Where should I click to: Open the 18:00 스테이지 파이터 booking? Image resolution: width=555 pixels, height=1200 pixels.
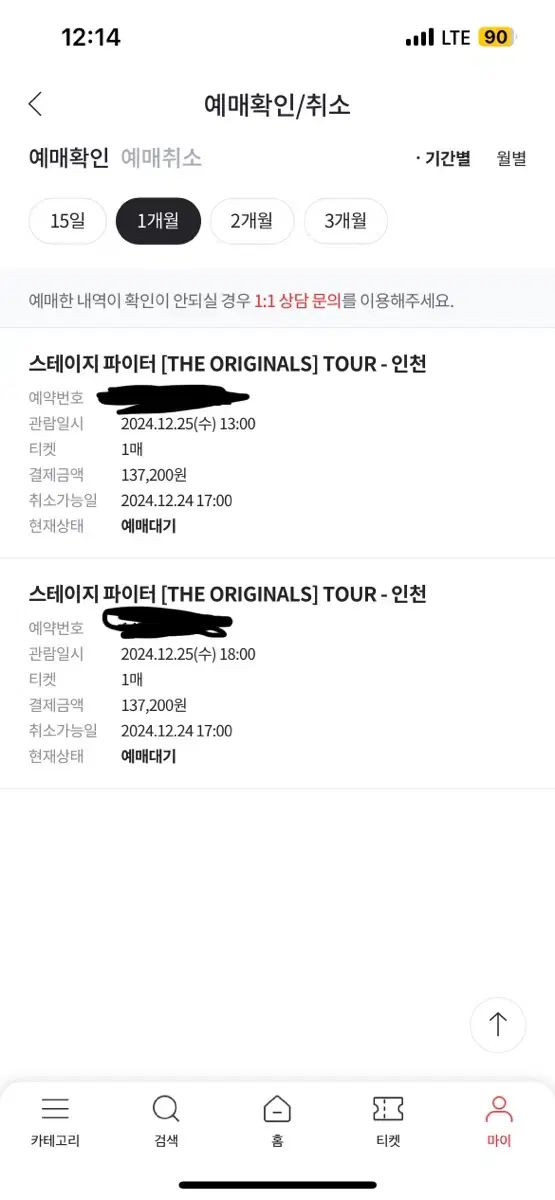277,674
